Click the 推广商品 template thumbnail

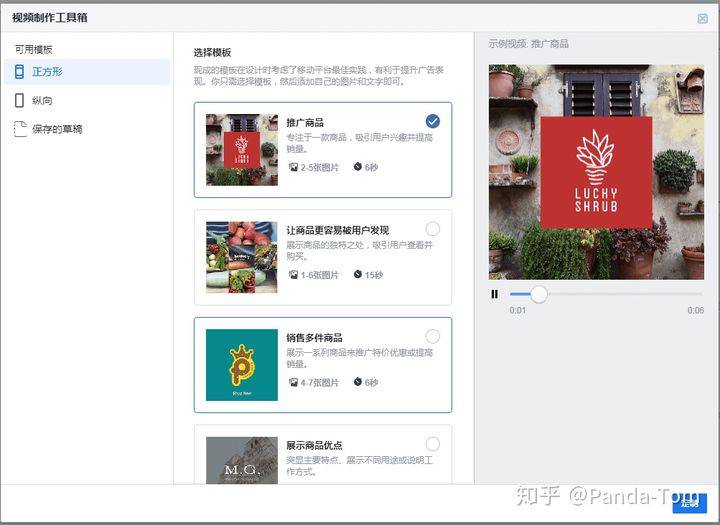(241, 149)
